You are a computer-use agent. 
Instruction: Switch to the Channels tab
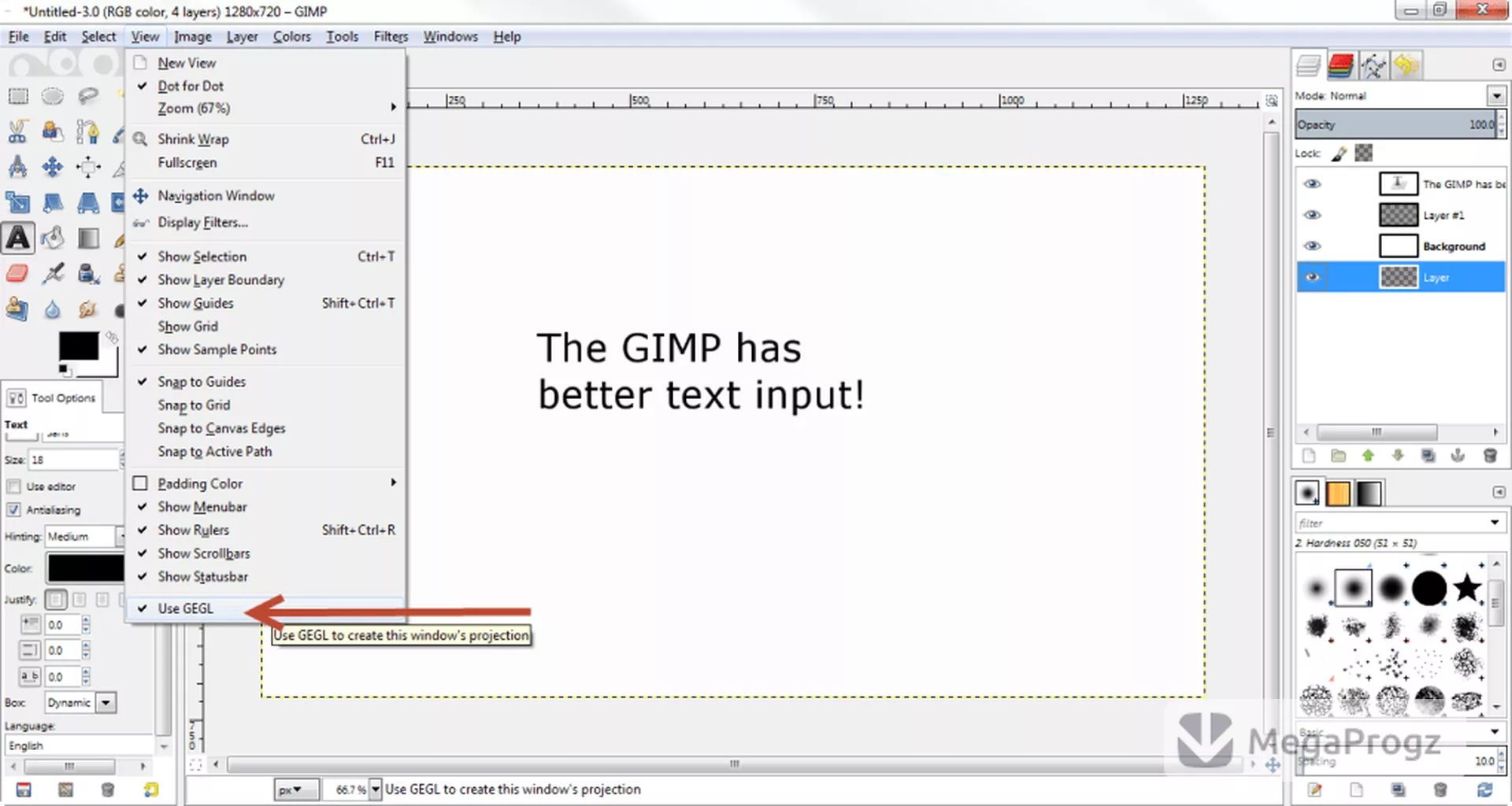click(1340, 65)
